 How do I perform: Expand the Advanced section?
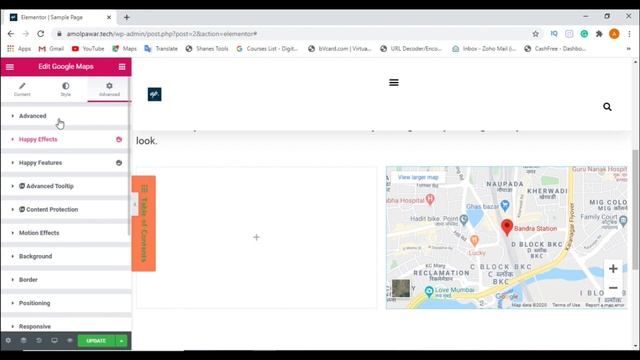(65, 116)
